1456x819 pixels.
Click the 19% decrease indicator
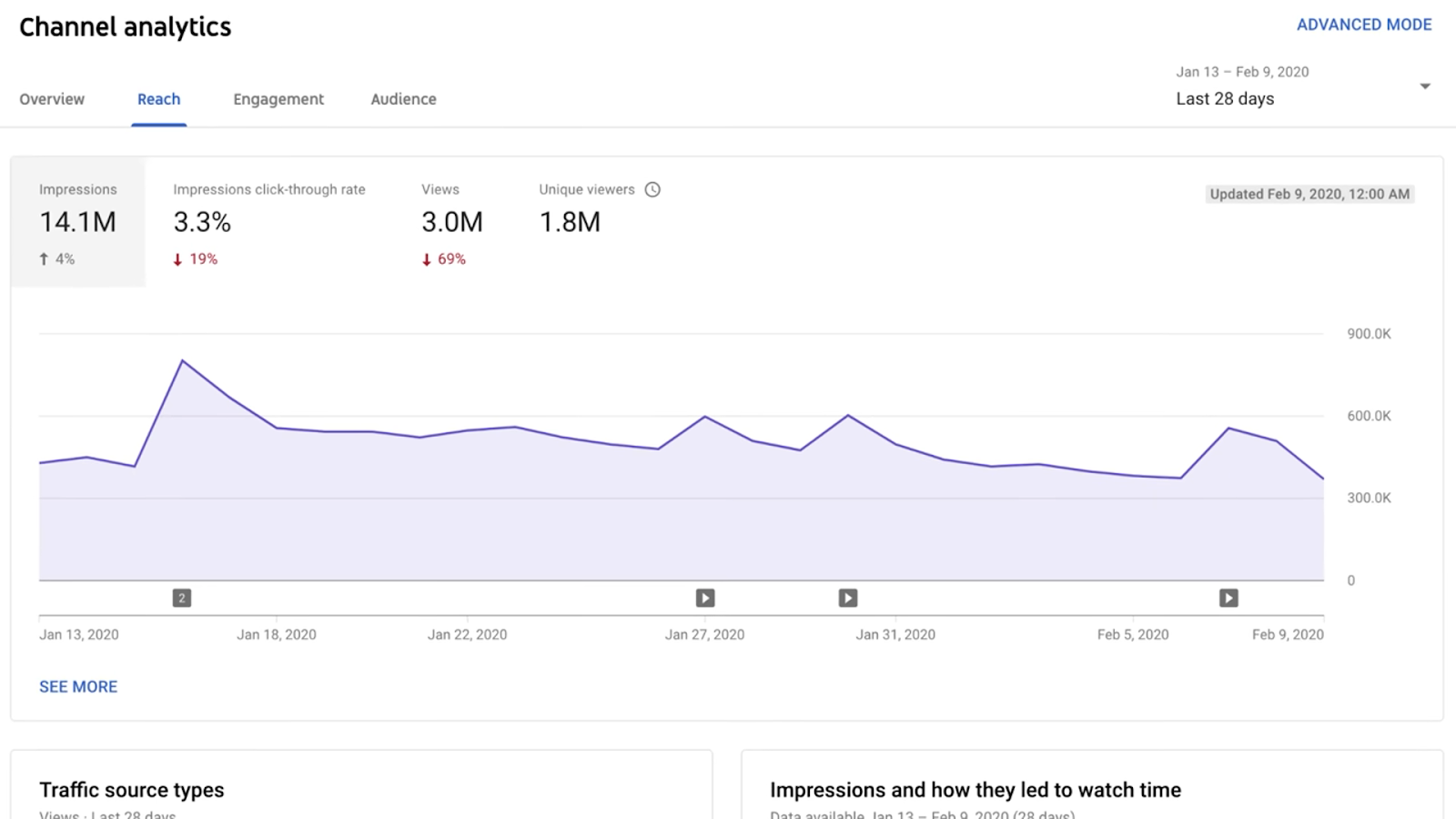click(x=195, y=259)
